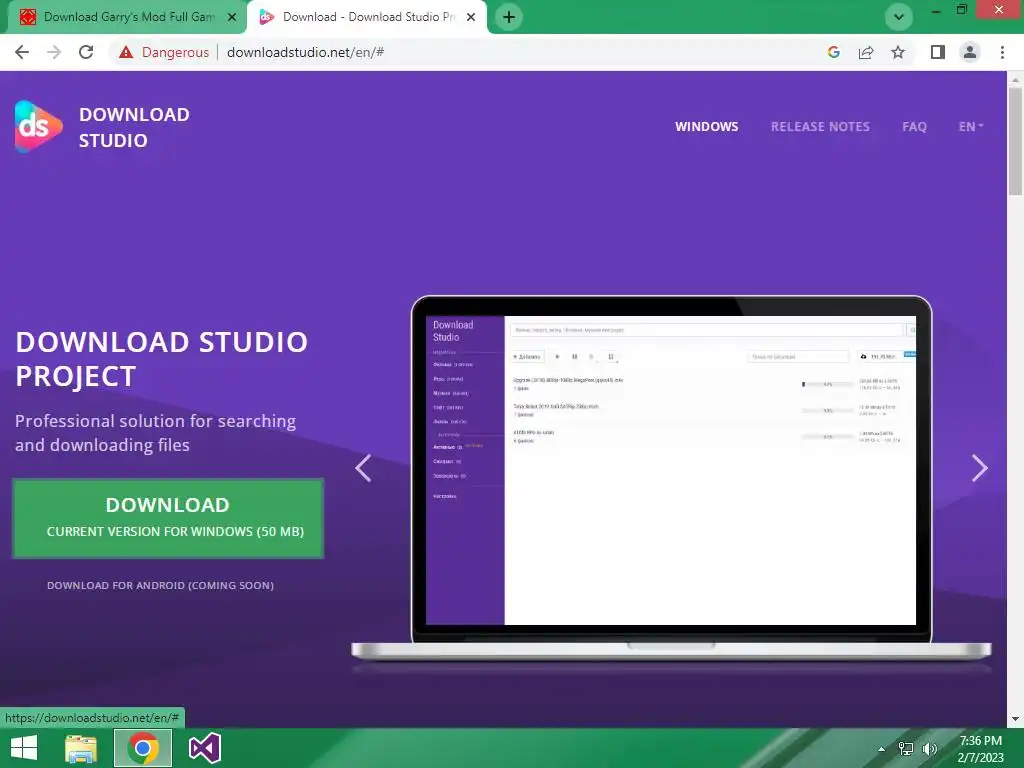1024x768 pixels.
Task: Select the WINDOWS nav item
Action: pyautogui.click(x=707, y=127)
